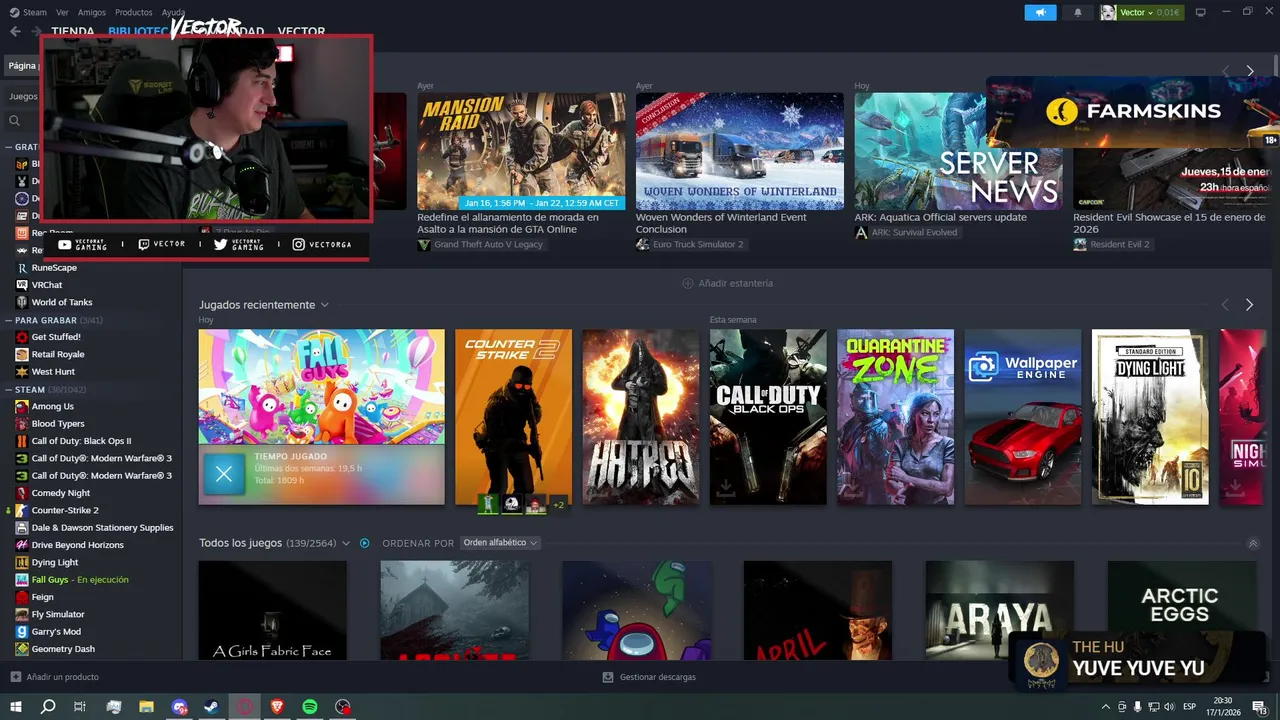Open Steam from the taskbar

(x=212, y=706)
